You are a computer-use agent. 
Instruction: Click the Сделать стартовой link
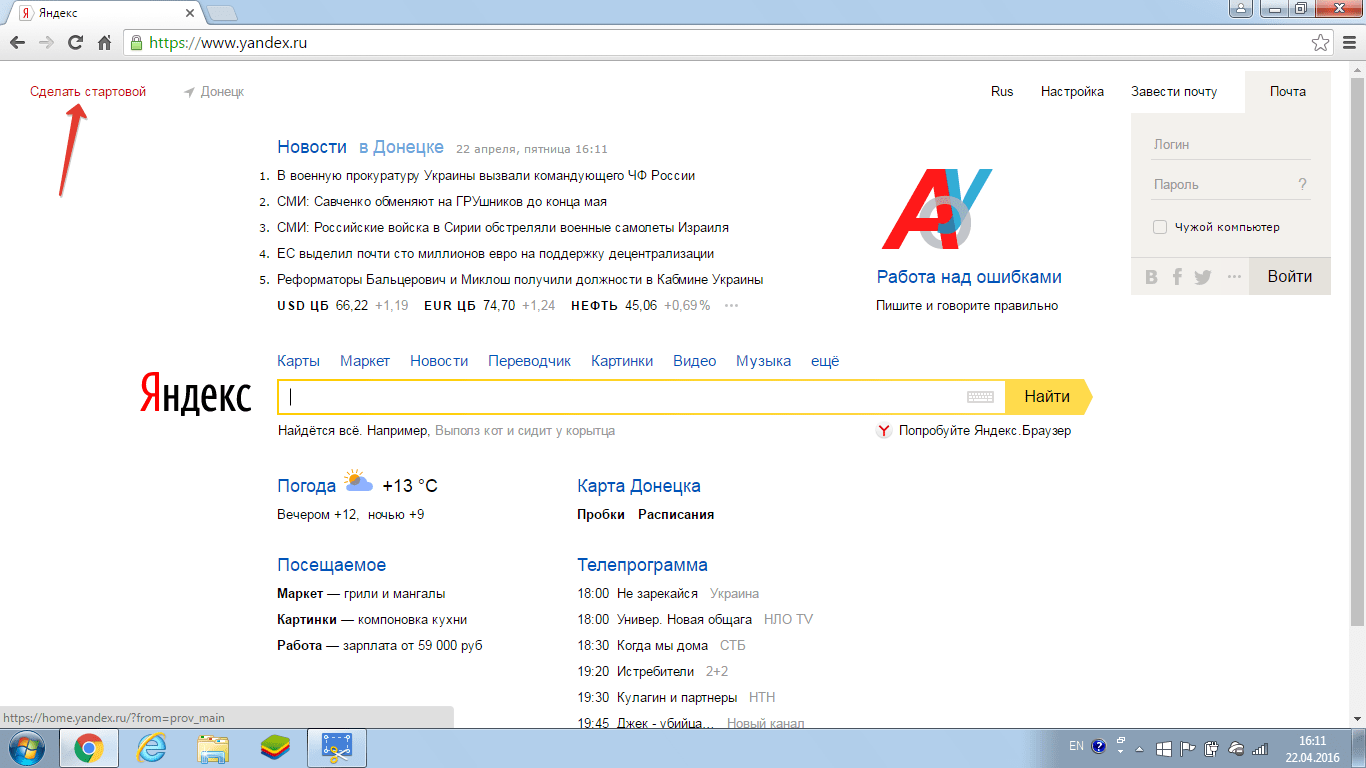[88, 91]
